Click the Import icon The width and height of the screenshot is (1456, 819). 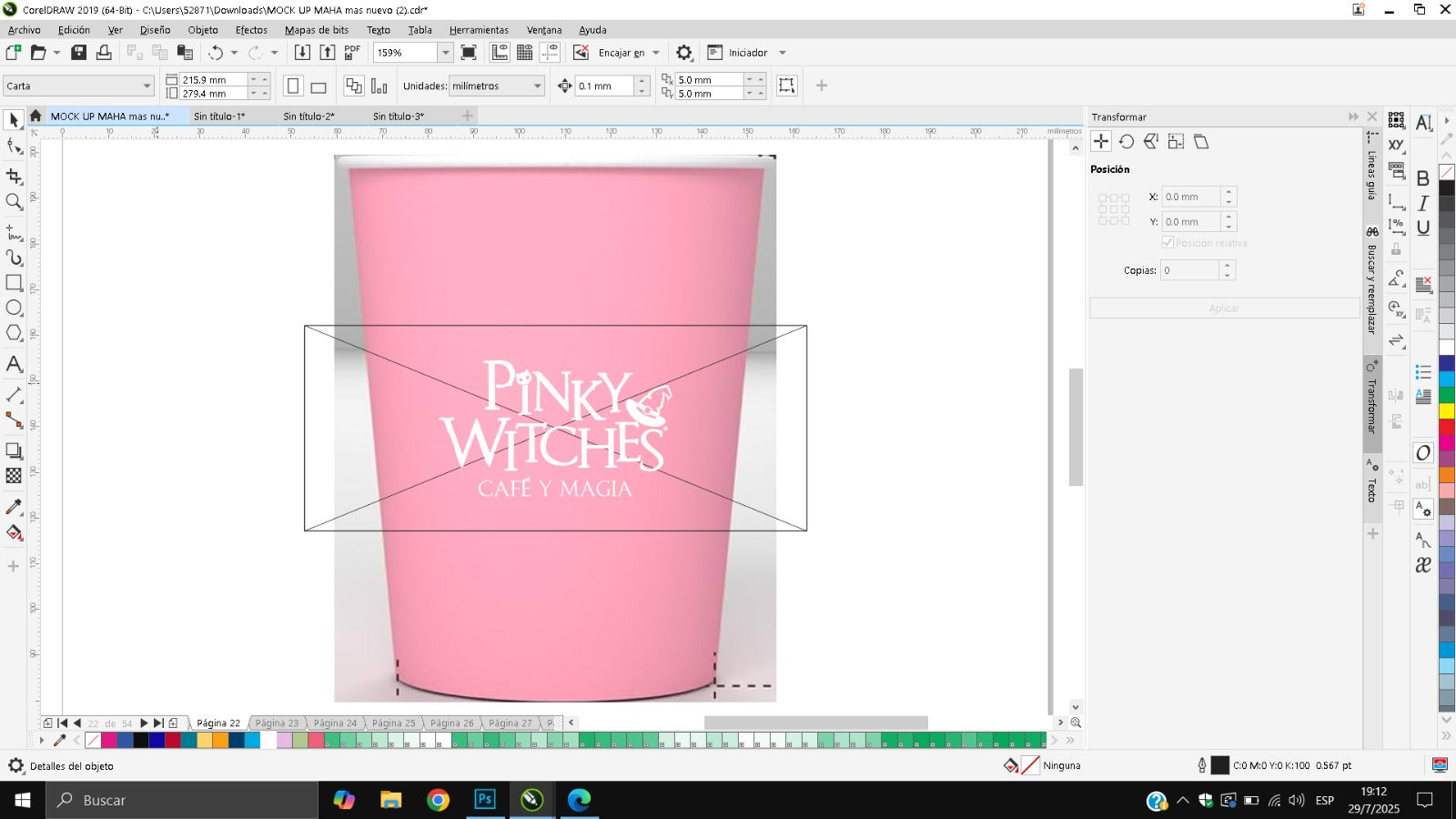pos(302,53)
